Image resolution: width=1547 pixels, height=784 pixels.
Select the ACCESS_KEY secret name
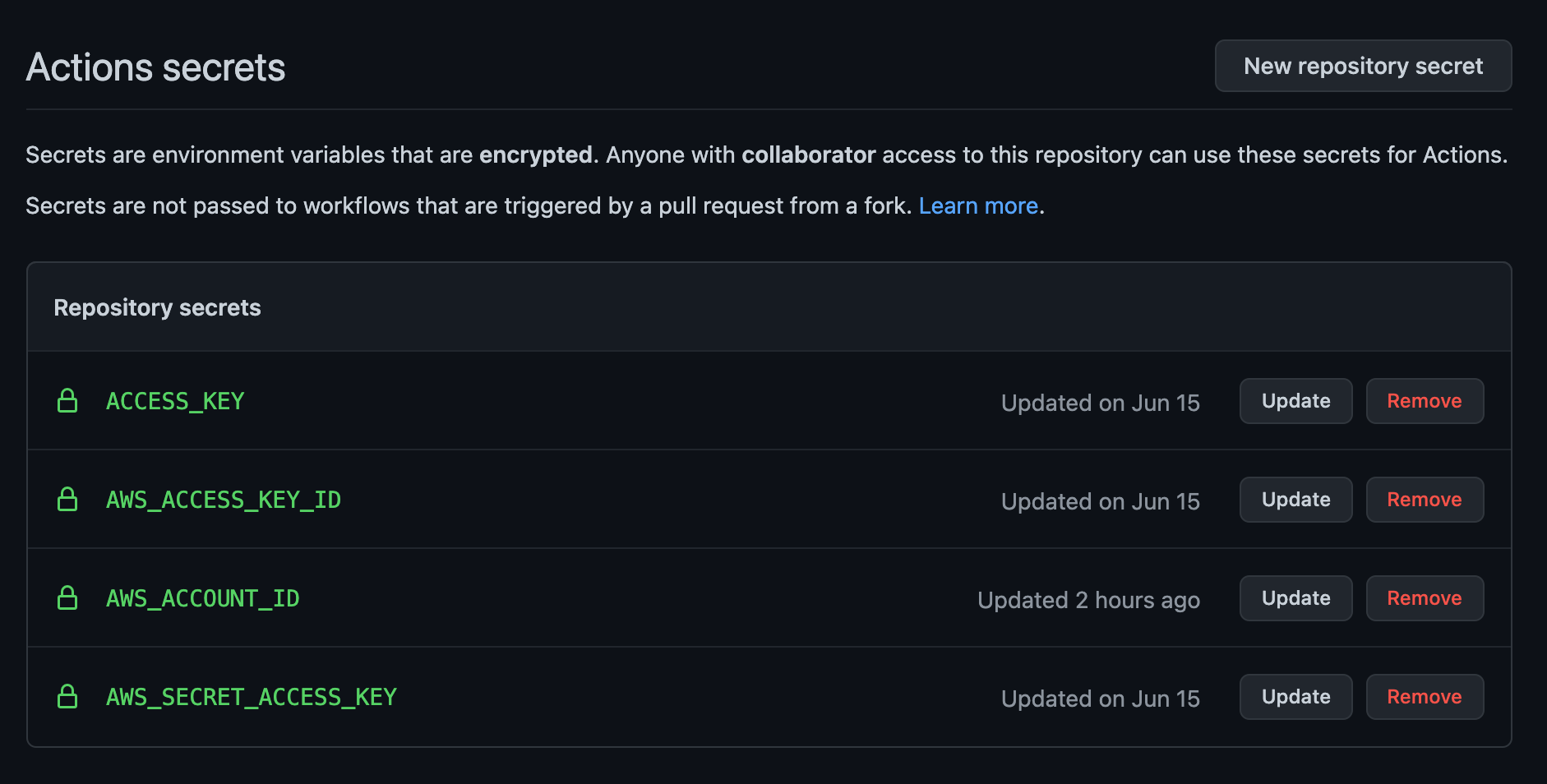175,401
